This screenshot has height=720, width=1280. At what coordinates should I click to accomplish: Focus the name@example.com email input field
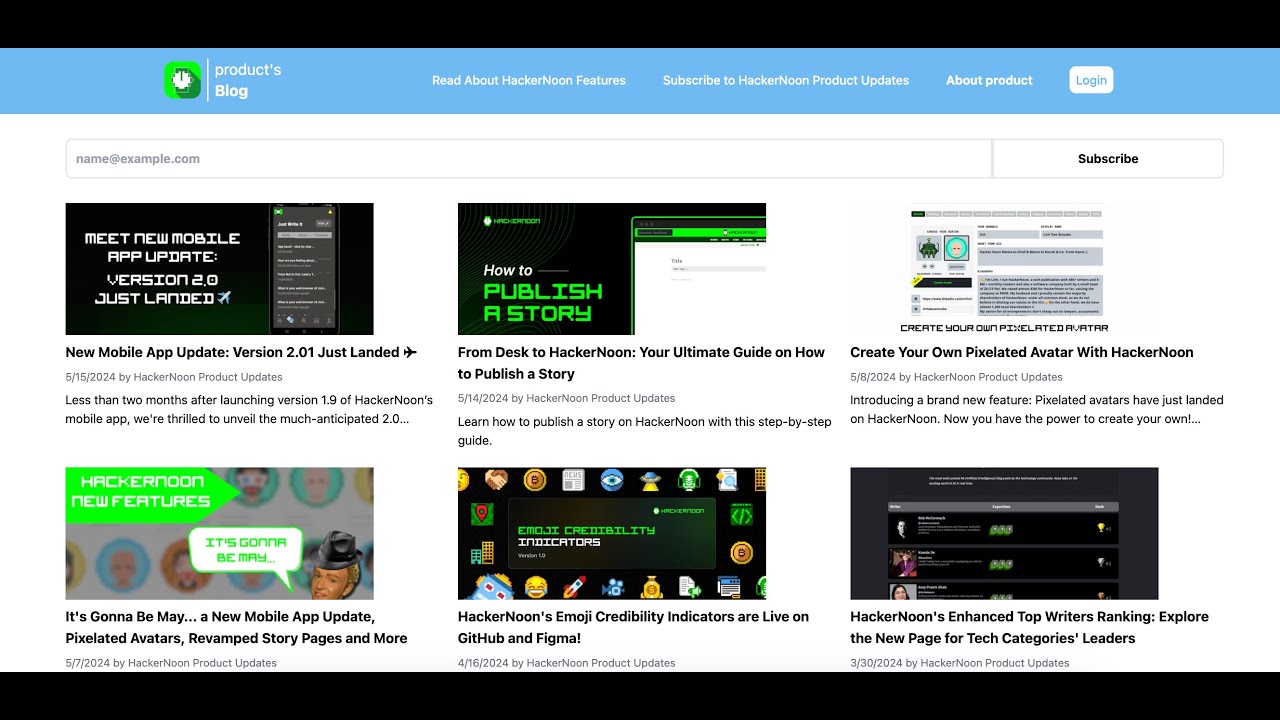(x=528, y=159)
